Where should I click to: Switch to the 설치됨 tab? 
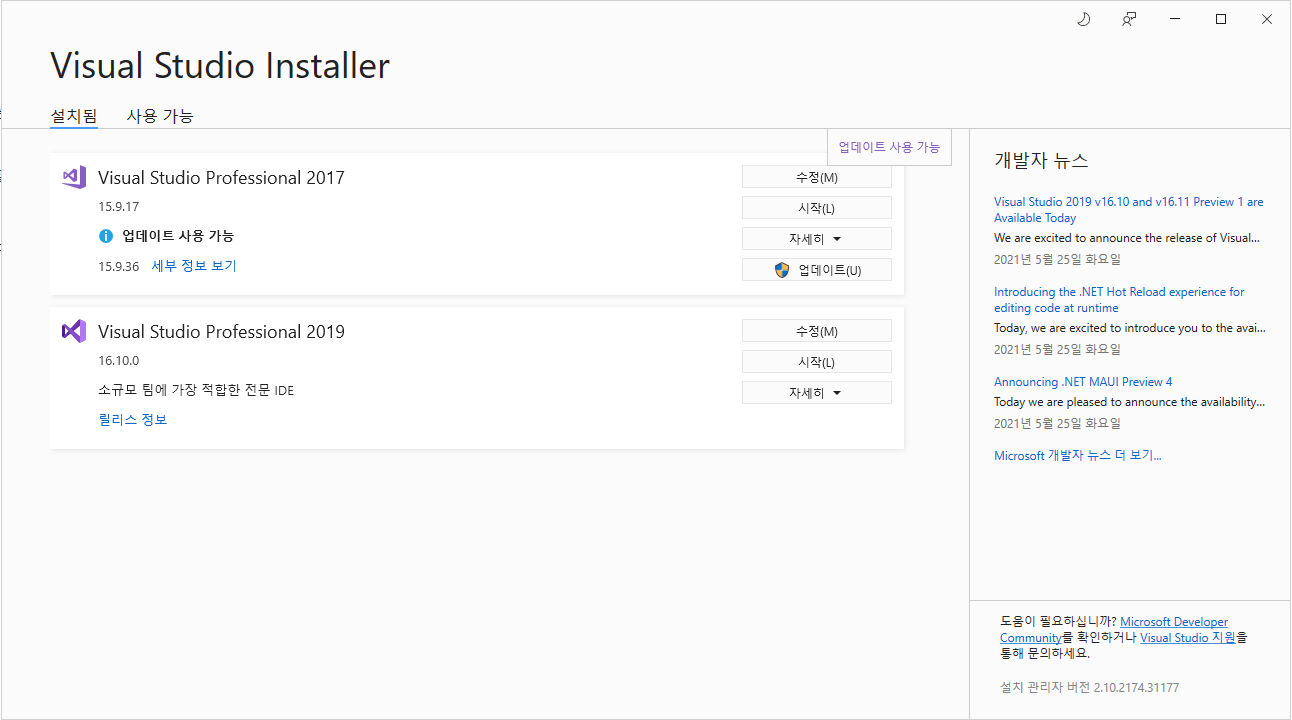[x=74, y=116]
